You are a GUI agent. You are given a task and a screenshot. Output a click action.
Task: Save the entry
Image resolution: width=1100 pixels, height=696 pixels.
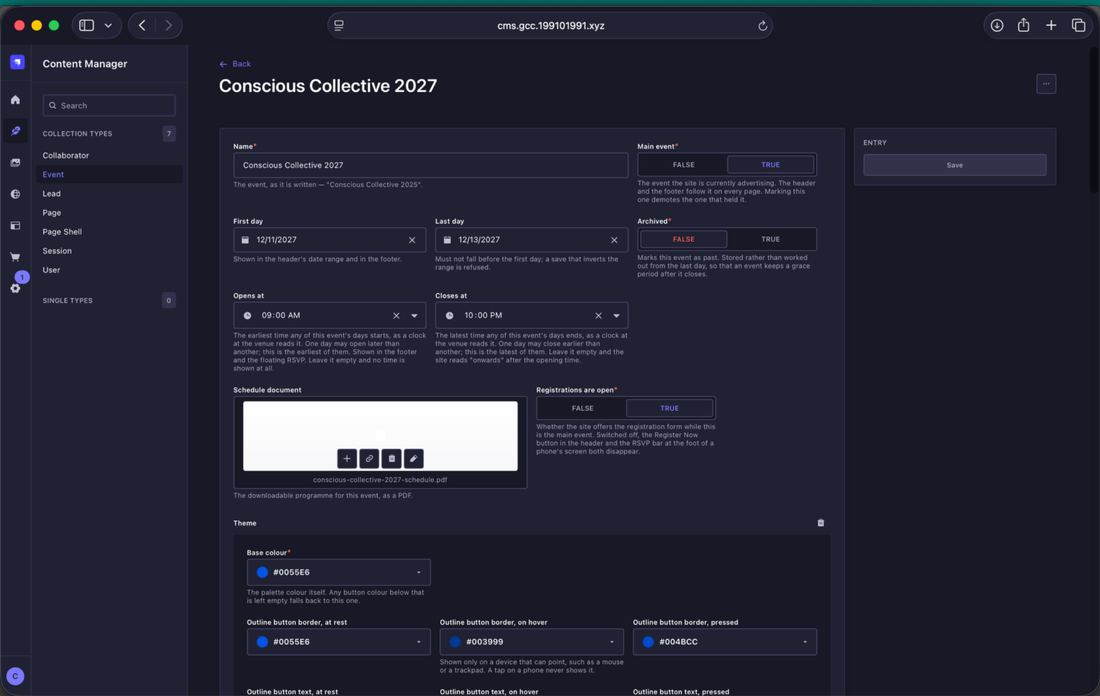955,165
